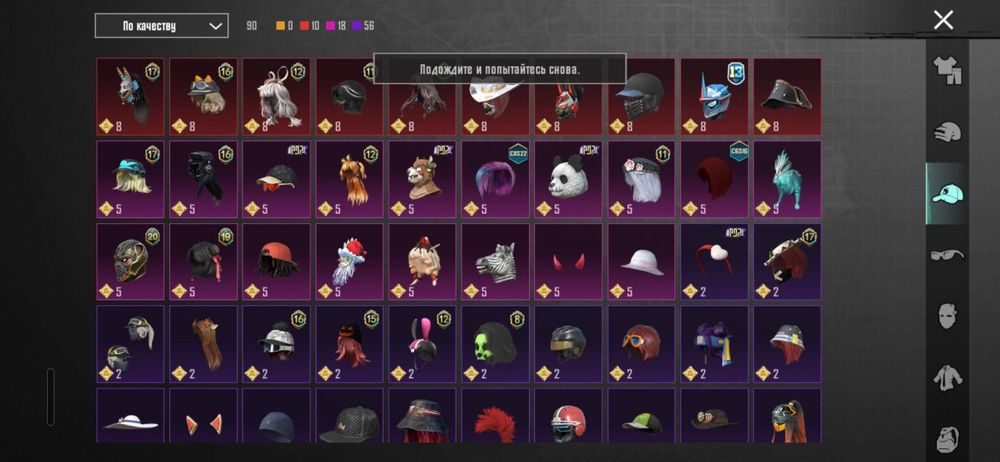1000x462 pixels.
Task: Select the blue robot helmet level 13 item
Action: [x=714, y=97]
